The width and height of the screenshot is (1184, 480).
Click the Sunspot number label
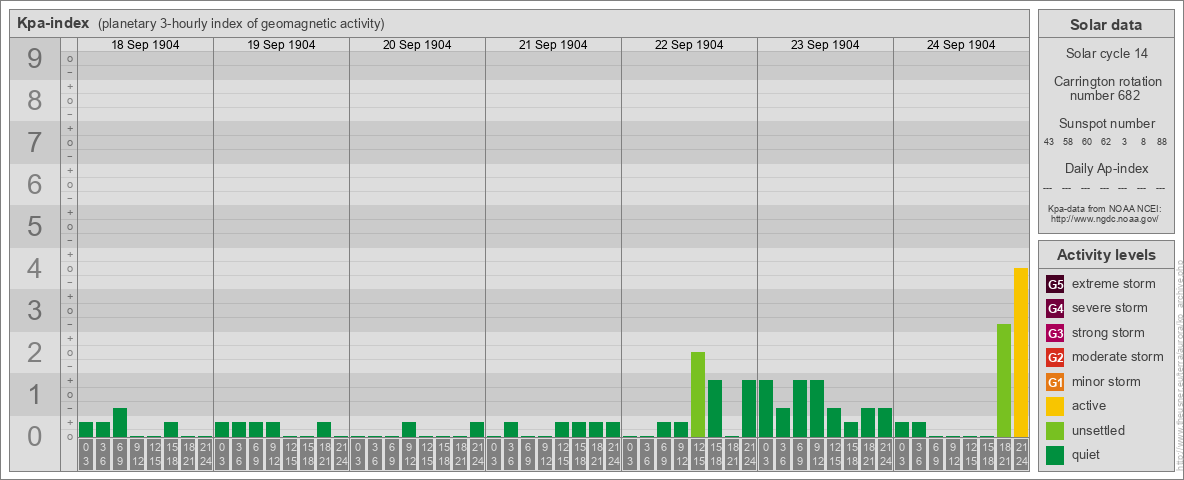click(x=1105, y=124)
